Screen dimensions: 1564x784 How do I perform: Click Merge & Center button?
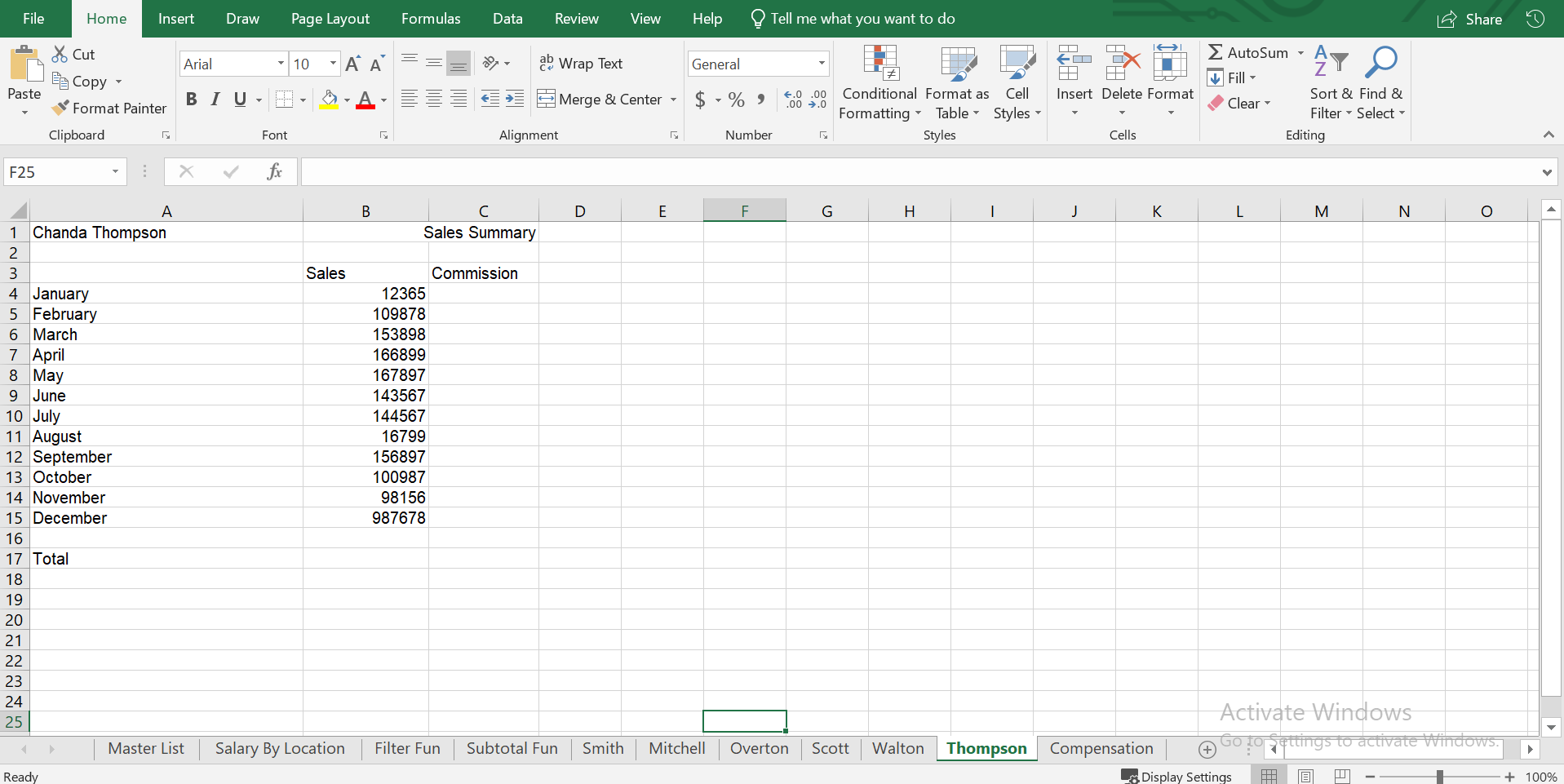click(600, 100)
